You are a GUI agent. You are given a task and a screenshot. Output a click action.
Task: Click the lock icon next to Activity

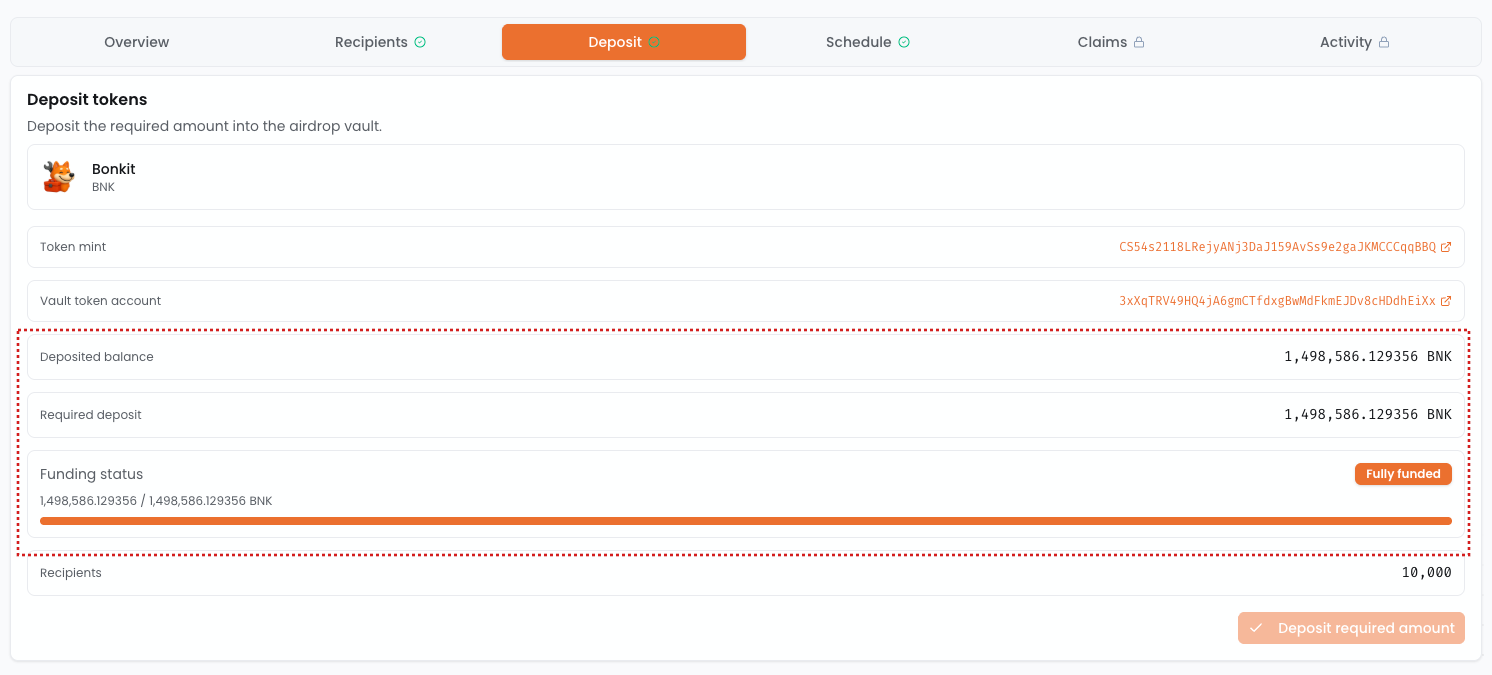(1384, 42)
